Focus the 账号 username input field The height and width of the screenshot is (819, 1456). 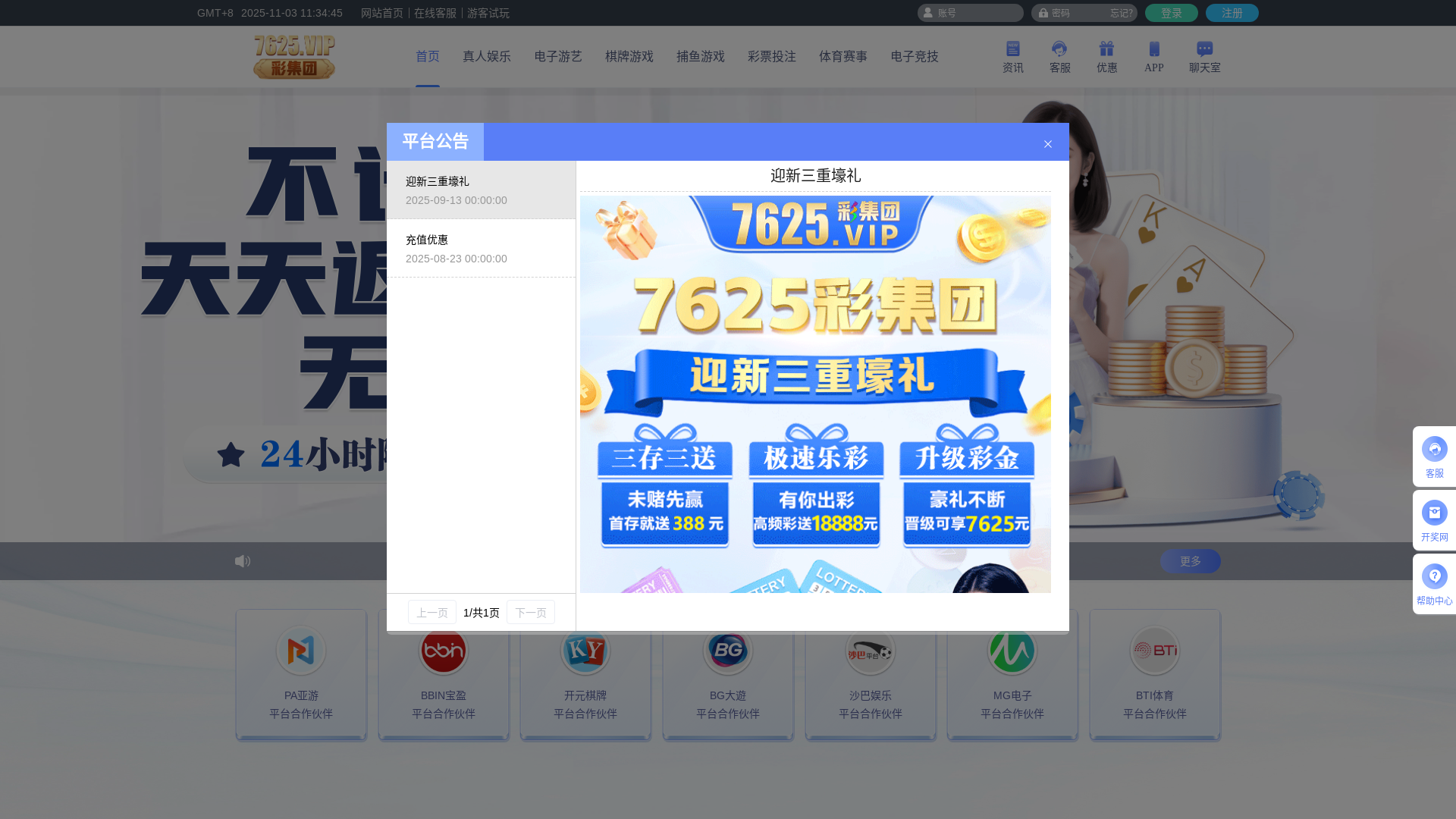[971, 13]
